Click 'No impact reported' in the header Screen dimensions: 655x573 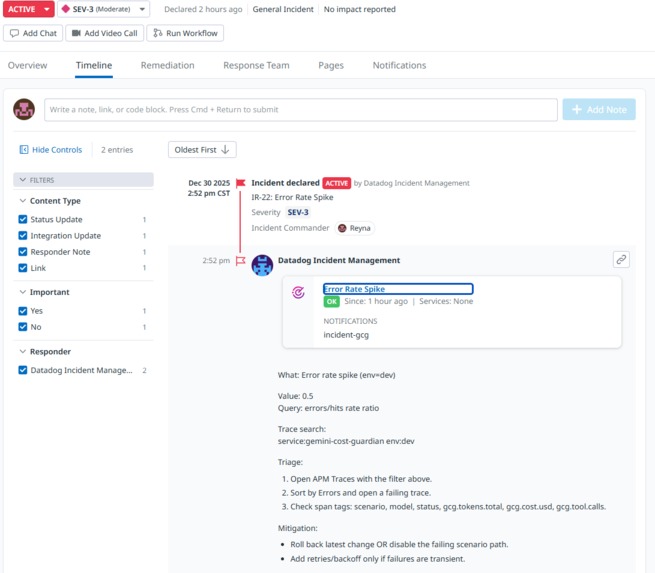coord(360,9)
